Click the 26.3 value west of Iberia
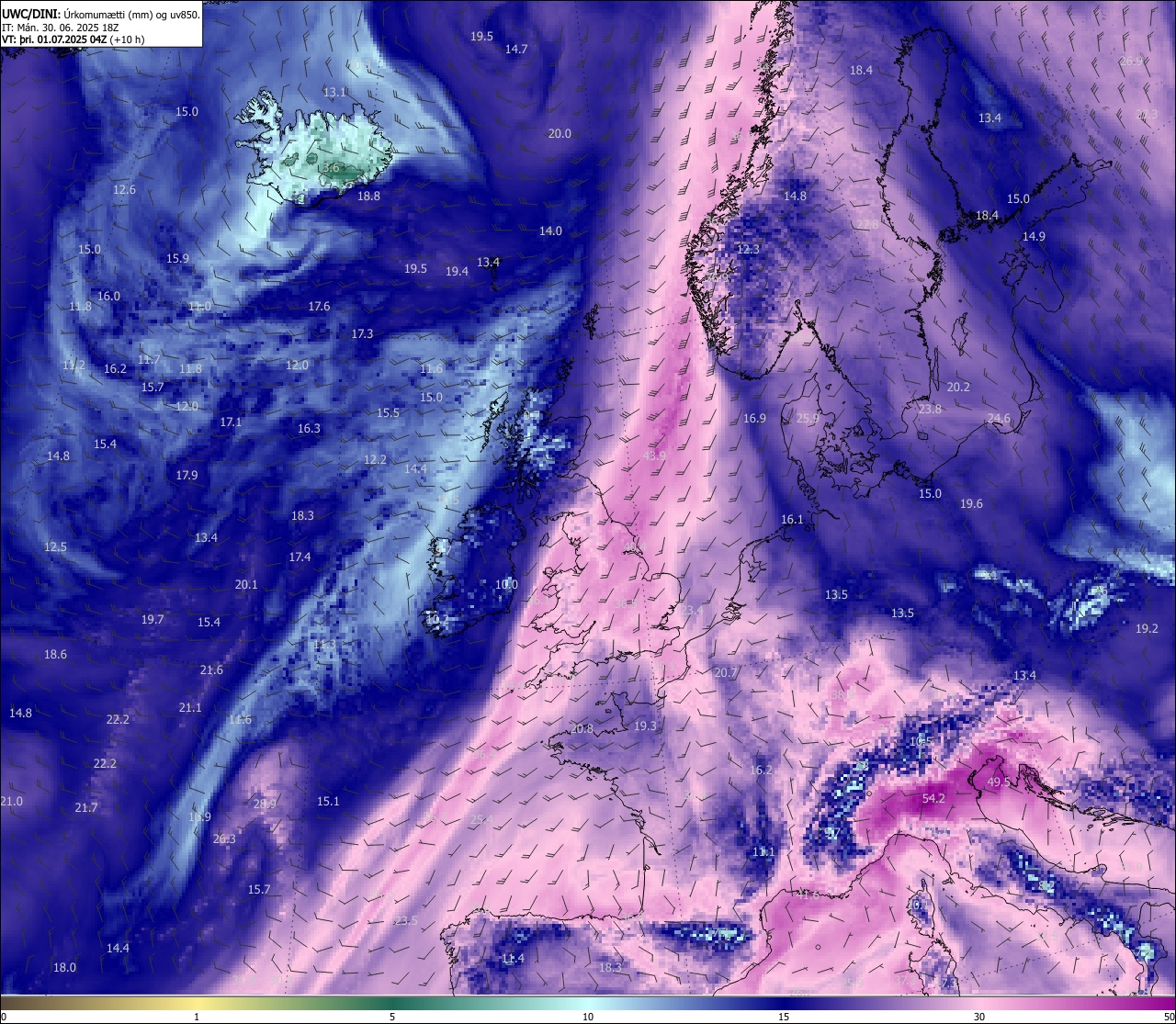The image size is (1176, 1024). 224,838
